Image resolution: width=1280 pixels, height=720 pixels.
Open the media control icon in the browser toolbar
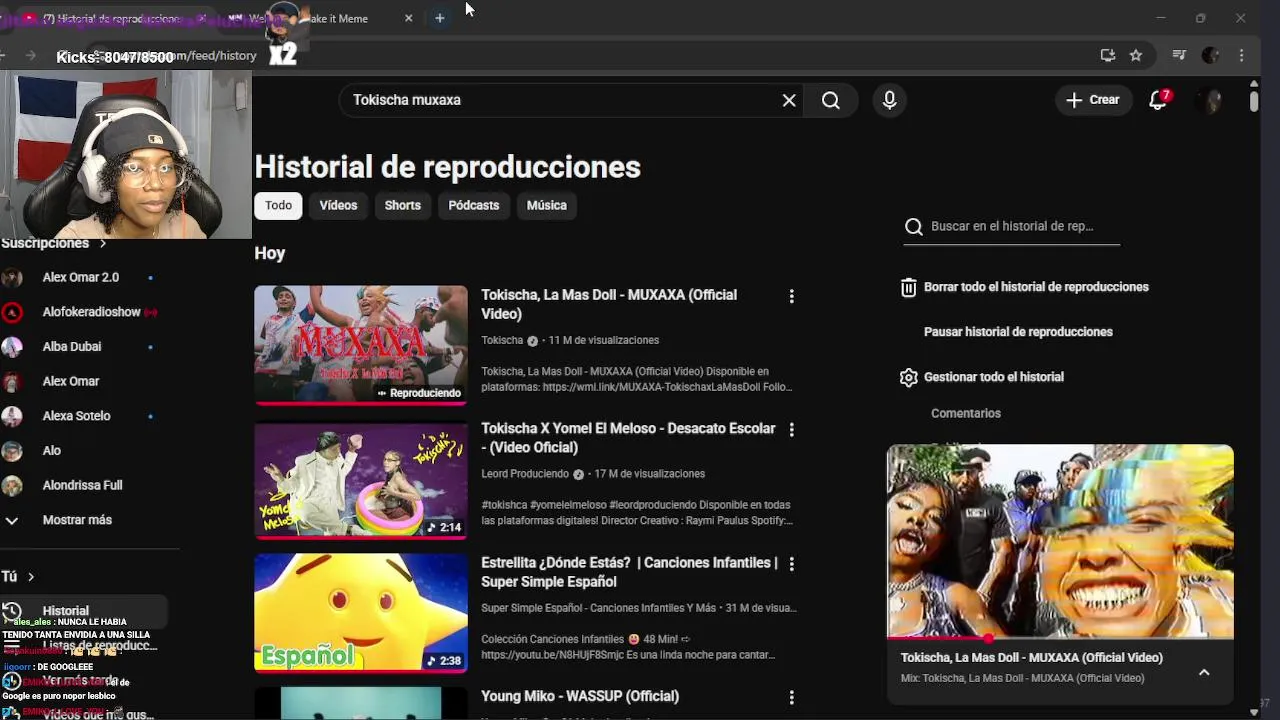pos(1179,56)
